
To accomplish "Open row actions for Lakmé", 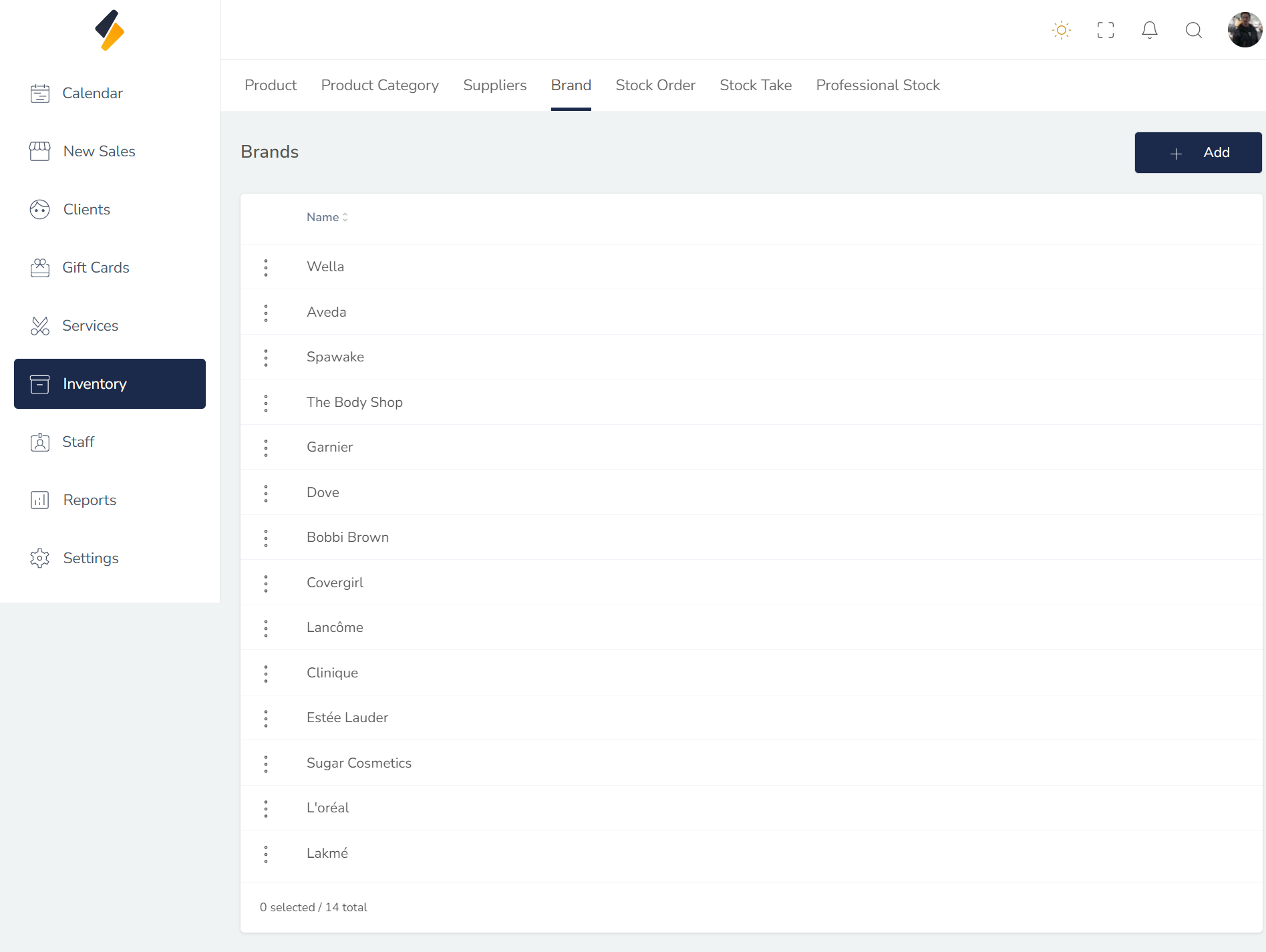I will tap(266, 854).
